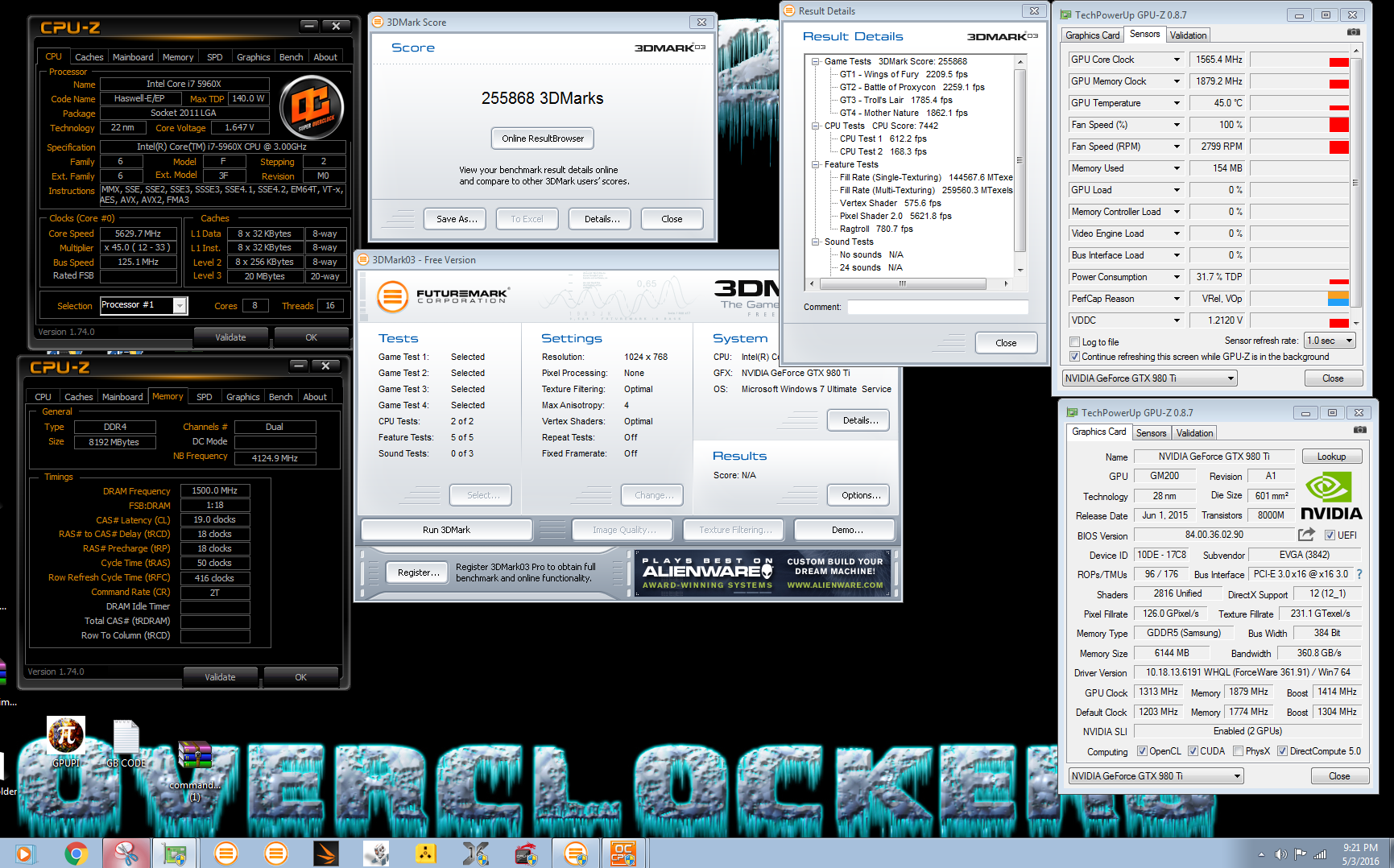The image size is (1394, 868).
Task: Open the command WinRAR archive on the desktop
Action: [194, 769]
